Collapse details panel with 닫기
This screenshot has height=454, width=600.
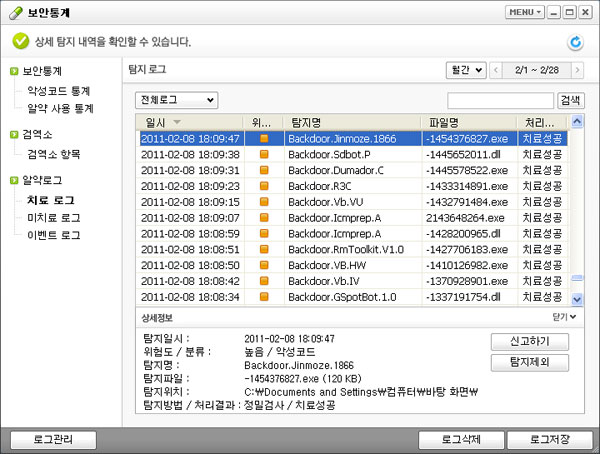click(x=566, y=316)
